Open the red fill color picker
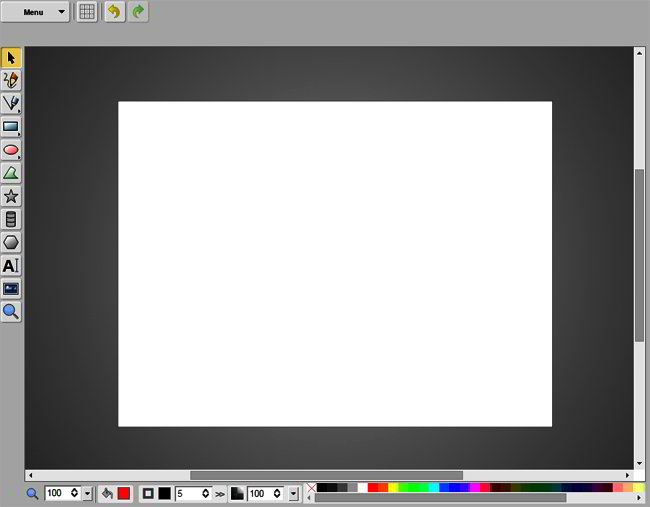The height and width of the screenshot is (507, 650). (124, 493)
